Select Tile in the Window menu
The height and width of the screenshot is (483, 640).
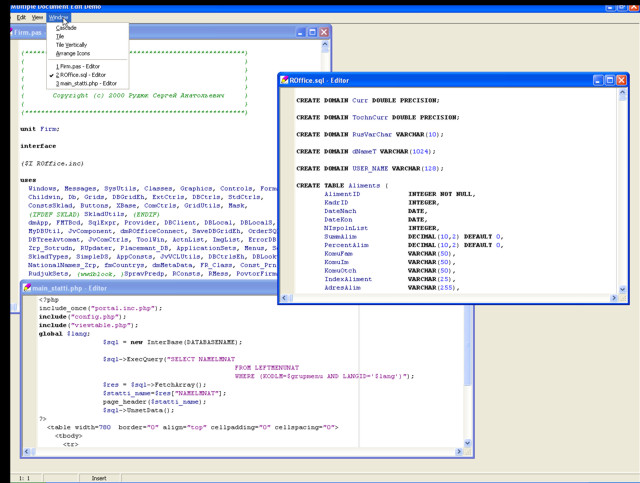coord(60,37)
